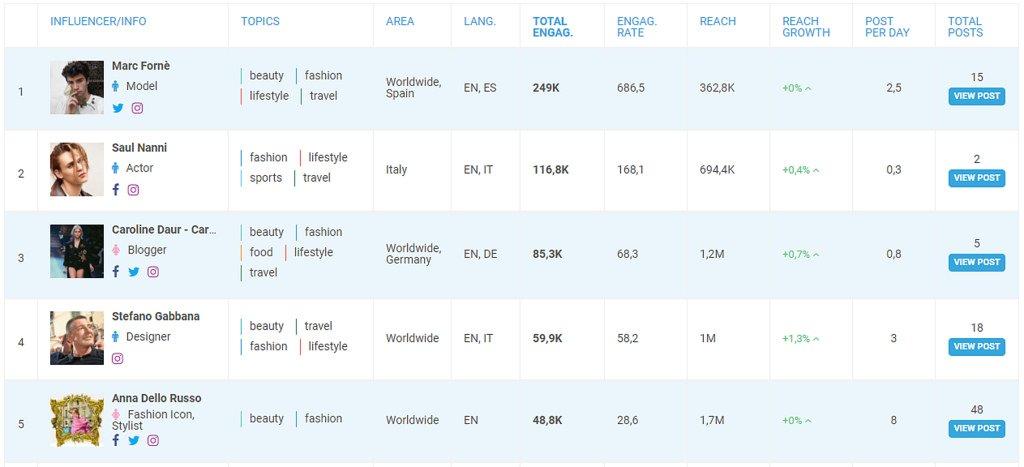Image resolution: width=1024 pixels, height=467 pixels.
Task: Open Caroline Daur's profile name link
Action: coord(163,230)
